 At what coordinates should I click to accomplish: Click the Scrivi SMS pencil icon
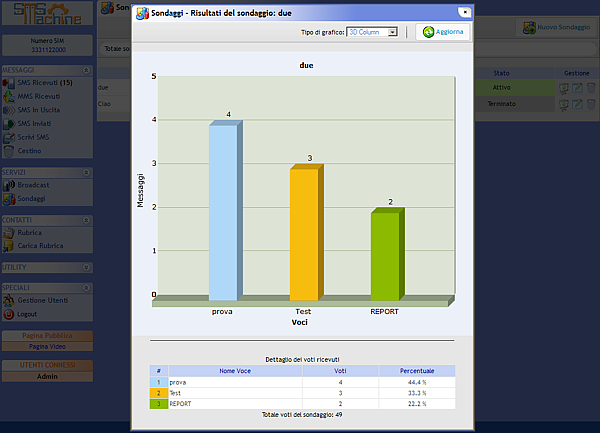[x=8, y=137]
